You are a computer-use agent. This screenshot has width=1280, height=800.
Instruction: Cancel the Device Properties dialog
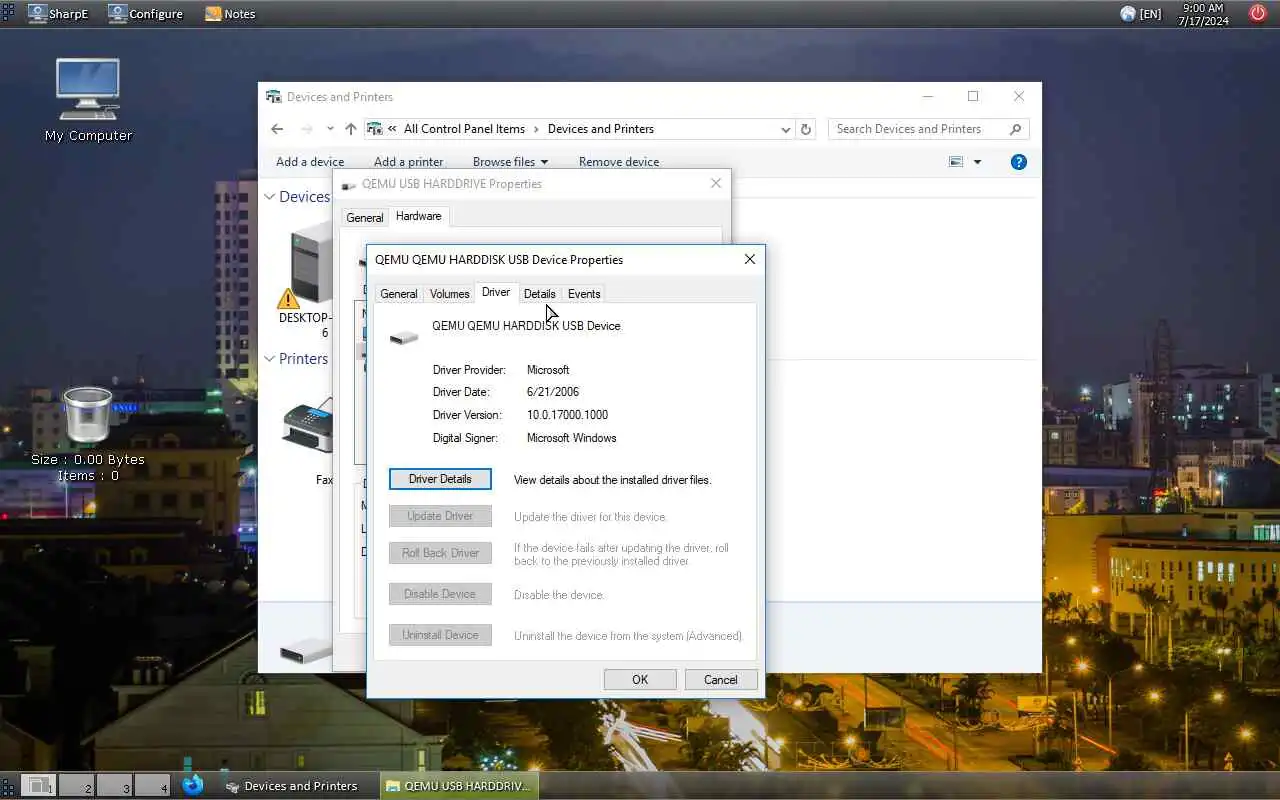pyautogui.click(x=721, y=680)
